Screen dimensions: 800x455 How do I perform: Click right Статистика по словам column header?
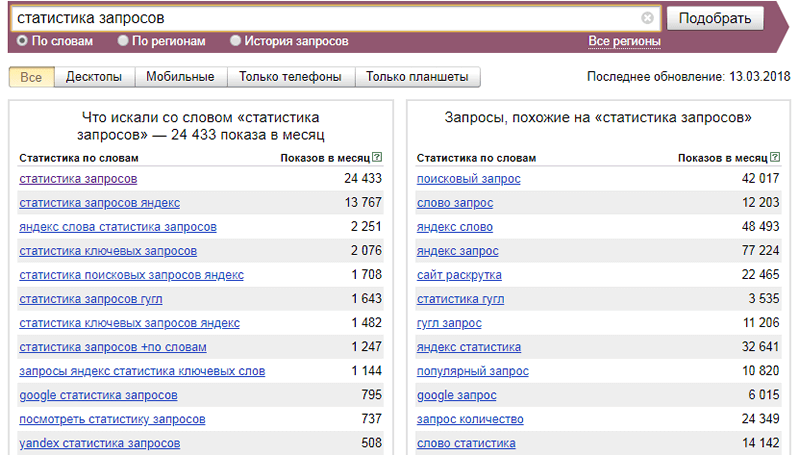tap(477, 158)
